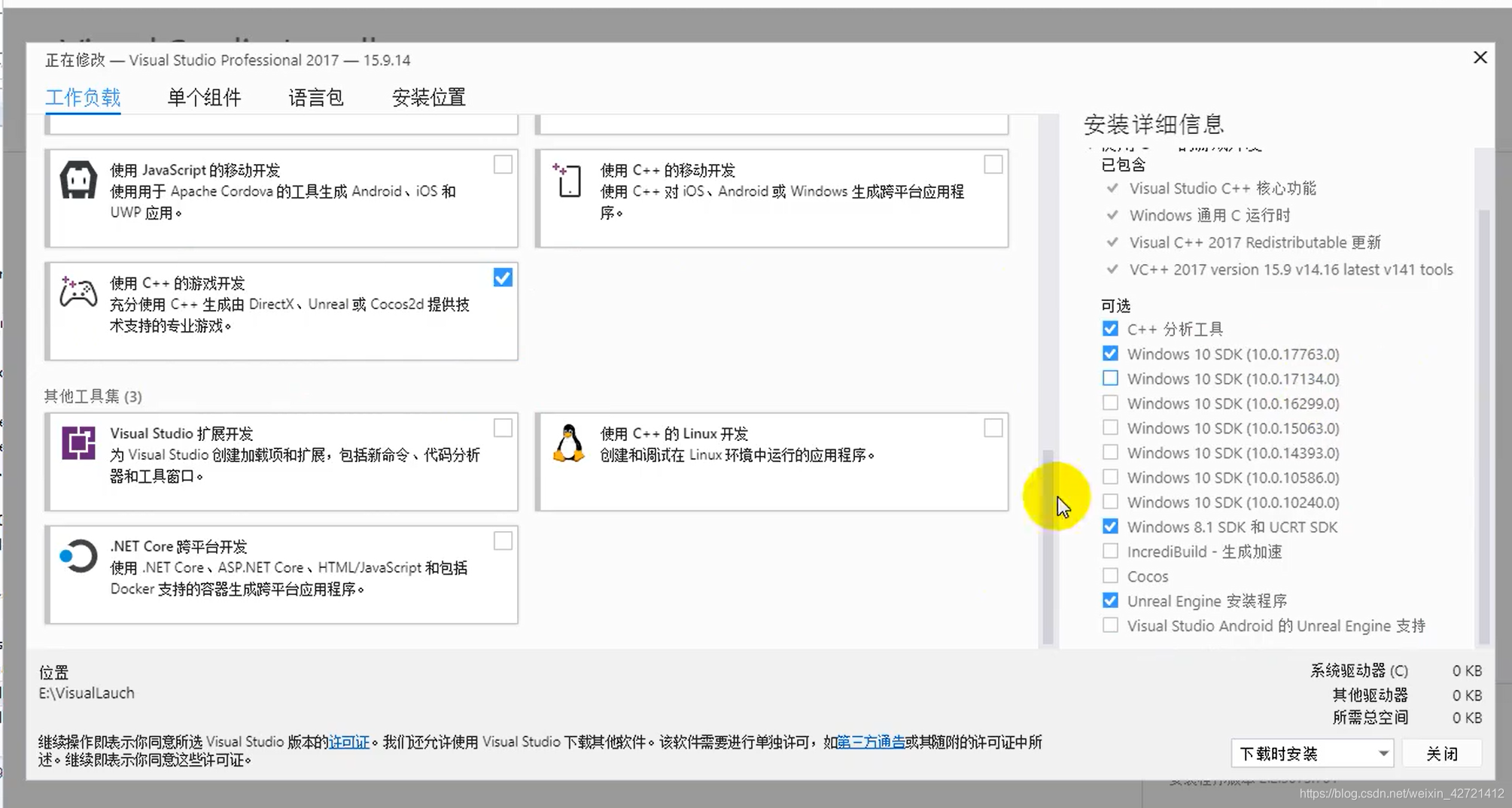Screen dimensions: 1512x808
Task: Click the E:\VisualLauch location path text
Action: 87,693
